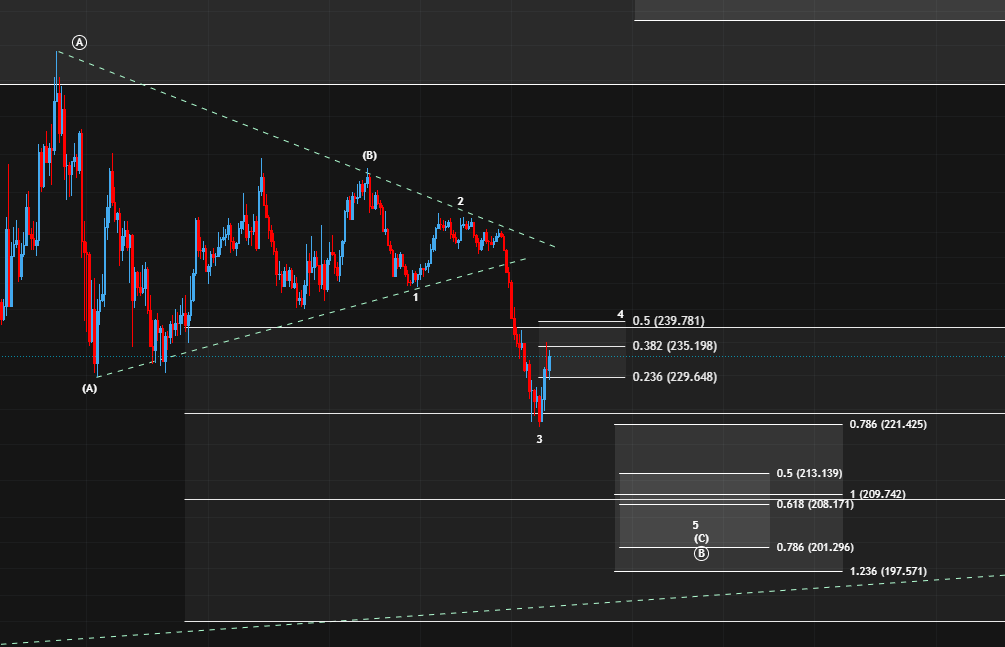Image resolution: width=1005 pixels, height=647 pixels.
Task: Click the (B) wave label at triangle top
Action: [x=370, y=155]
